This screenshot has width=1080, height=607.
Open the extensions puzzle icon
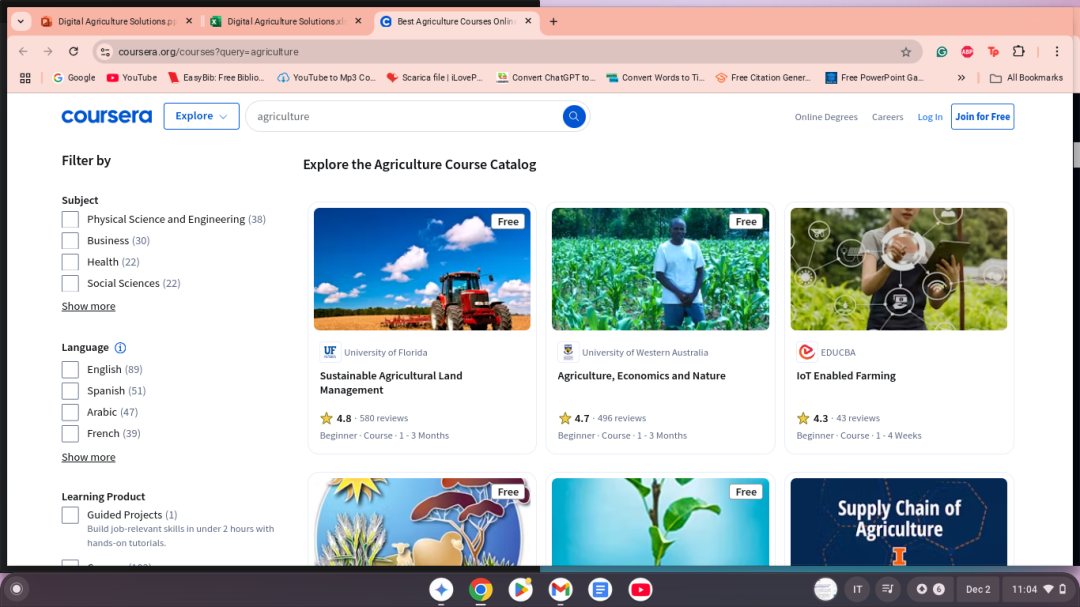[x=1019, y=52]
